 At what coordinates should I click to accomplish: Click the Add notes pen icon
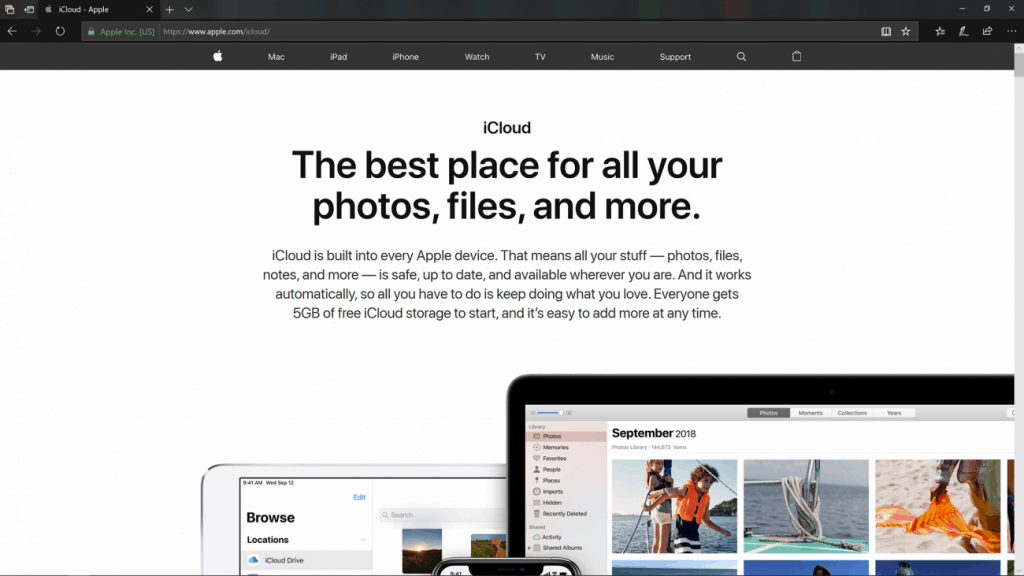pos(963,31)
